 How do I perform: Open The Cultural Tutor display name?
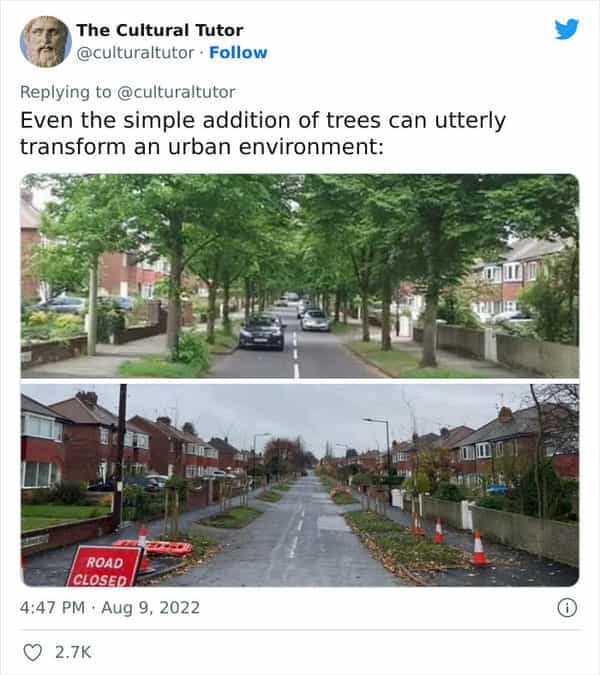tap(160, 30)
